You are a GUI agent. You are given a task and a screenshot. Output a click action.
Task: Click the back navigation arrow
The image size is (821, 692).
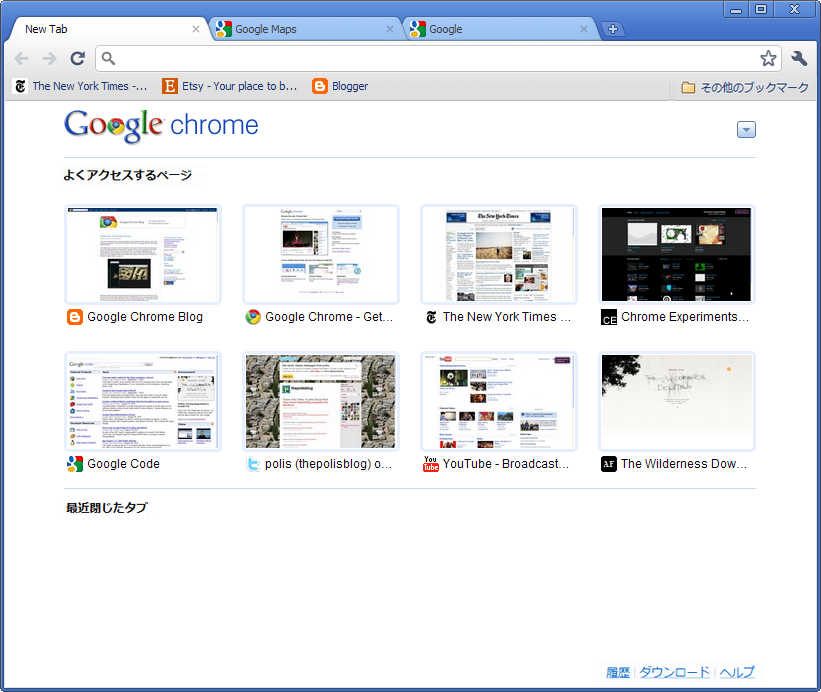[x=20, y=59]
